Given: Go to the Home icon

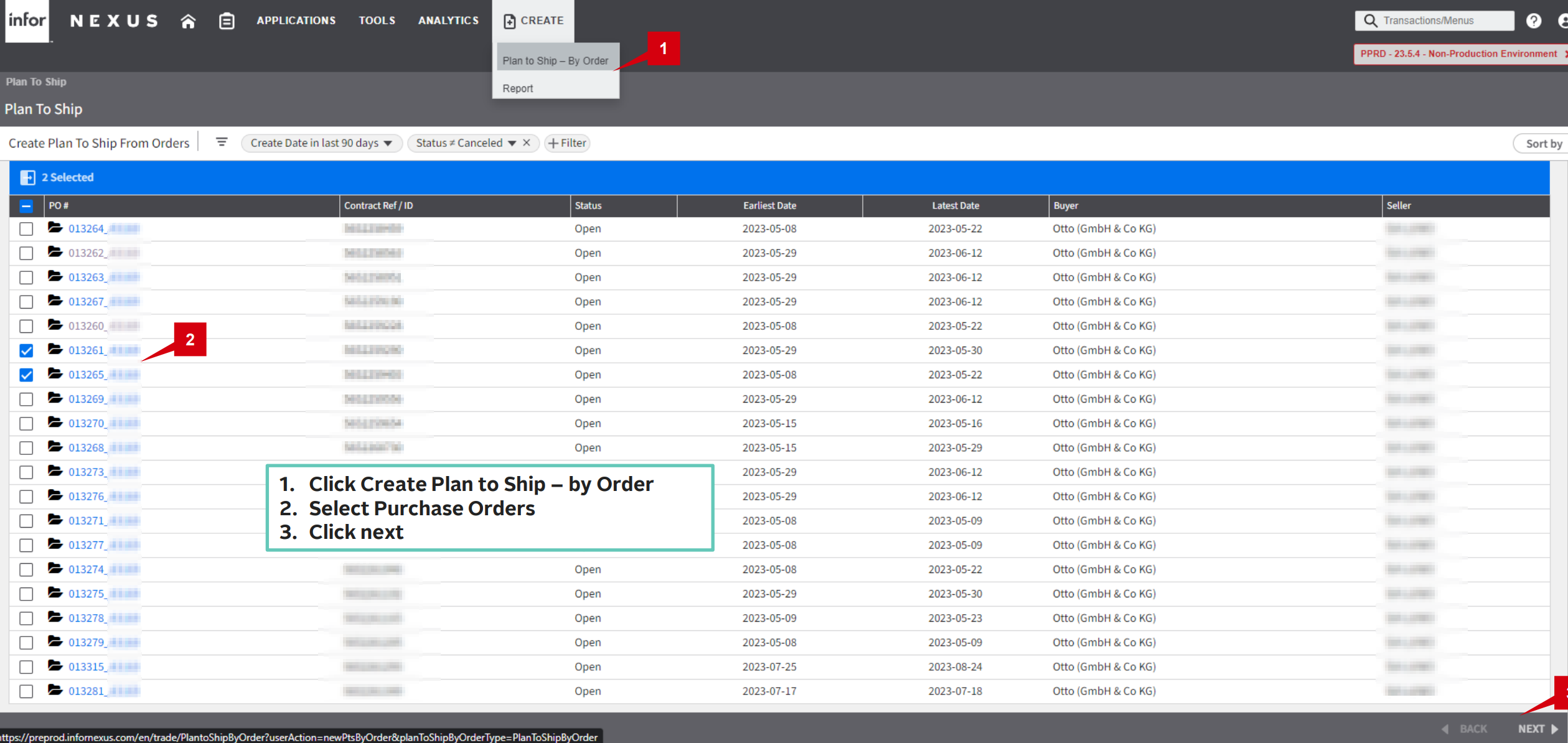Looking at the screenshot, I should click(x=188, y=21).
